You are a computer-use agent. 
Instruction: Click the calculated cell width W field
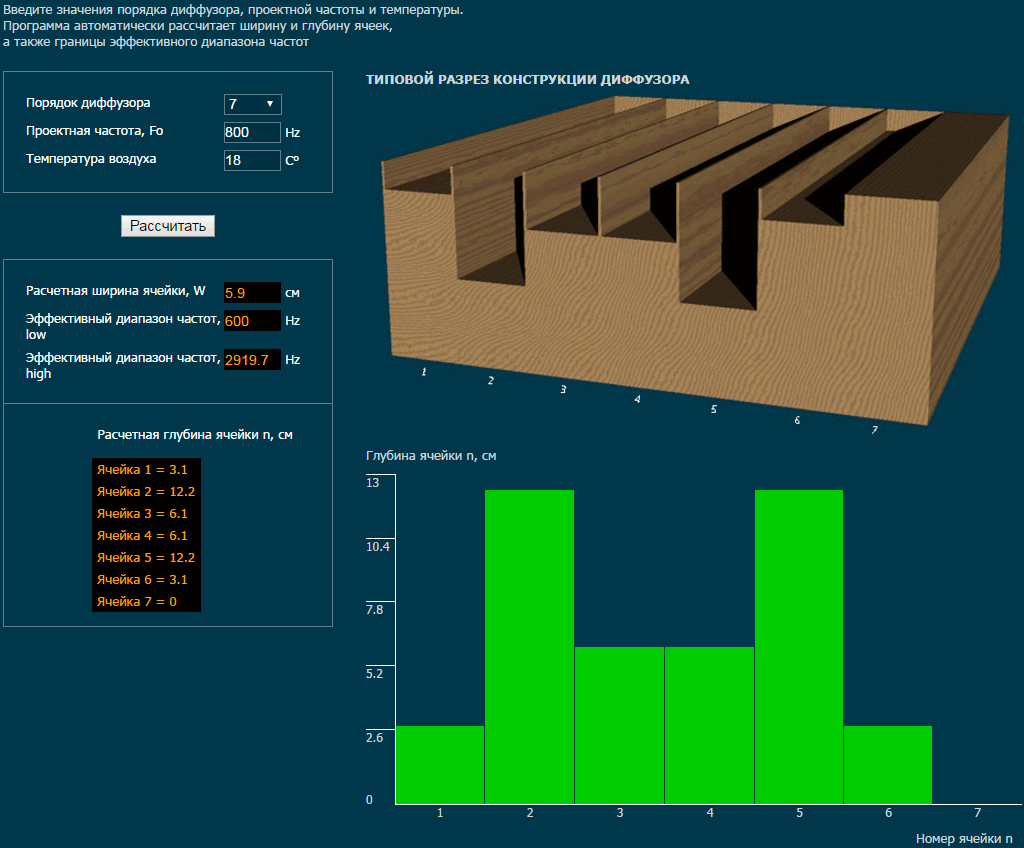tap(252, 293)
